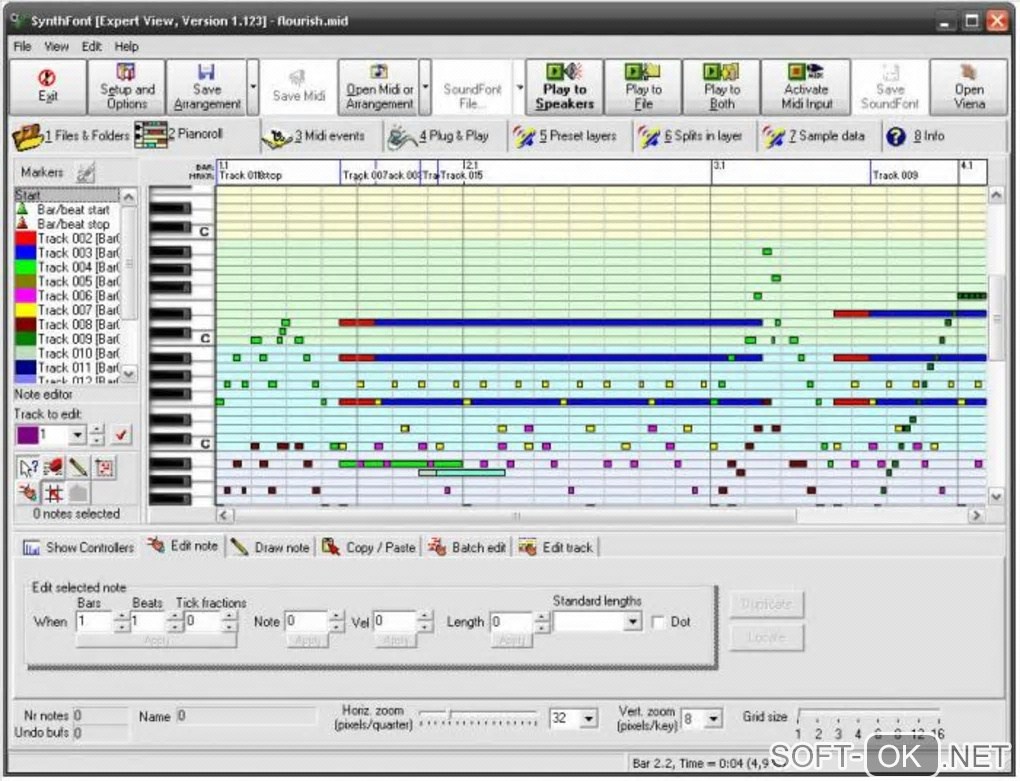Expand the SoundFont File dropdown arrow

(519, 87)
